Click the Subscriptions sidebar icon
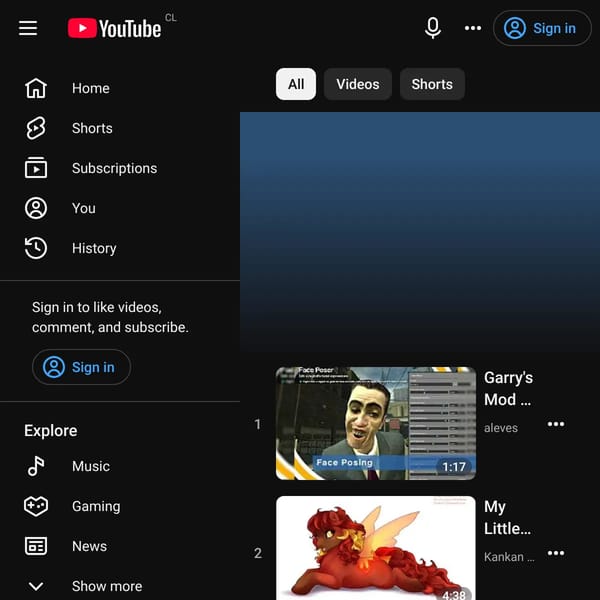This screenshot has height=600, width=600. (x=36, y=168)
